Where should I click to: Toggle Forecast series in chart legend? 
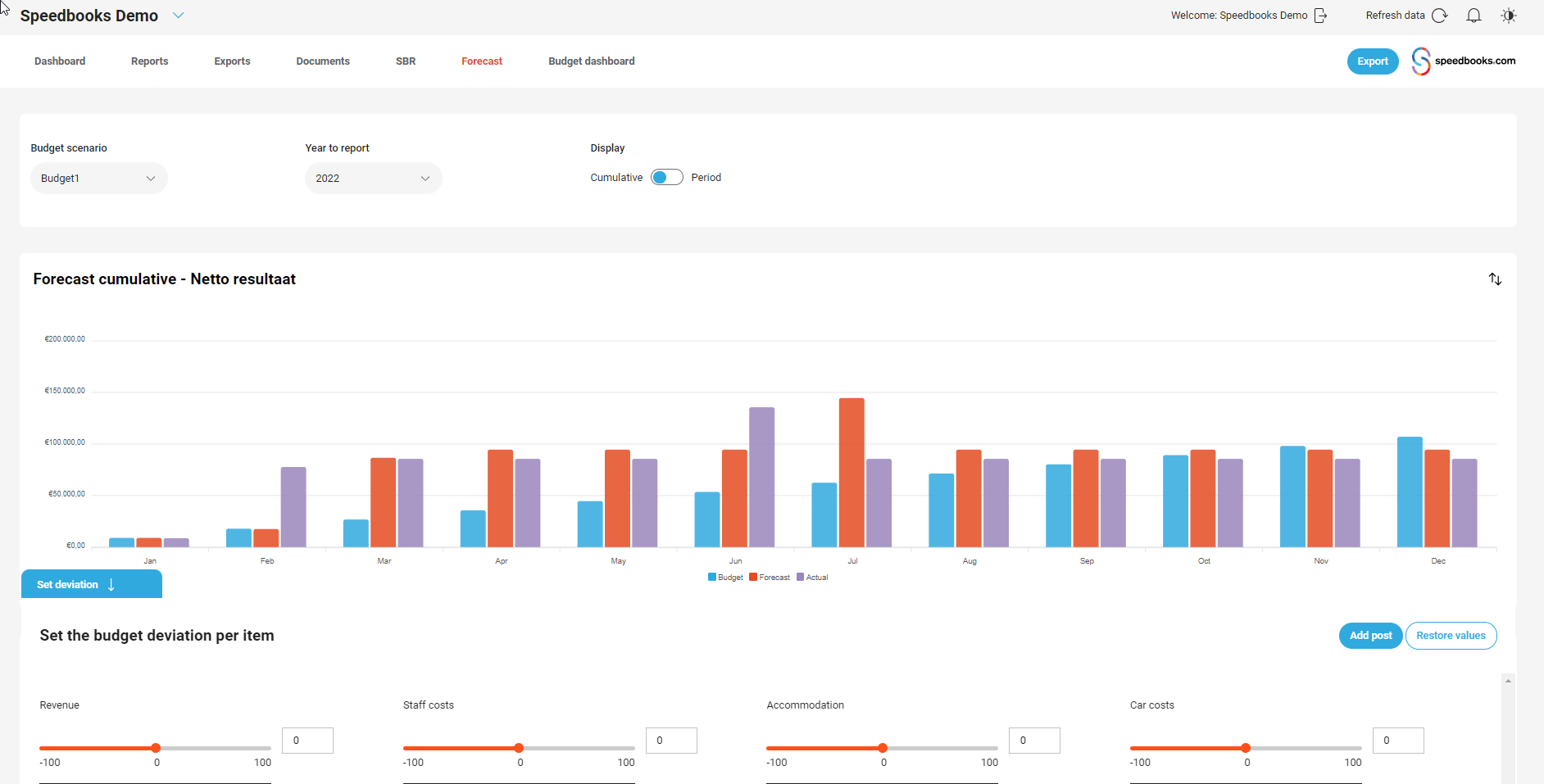point(770,578)
